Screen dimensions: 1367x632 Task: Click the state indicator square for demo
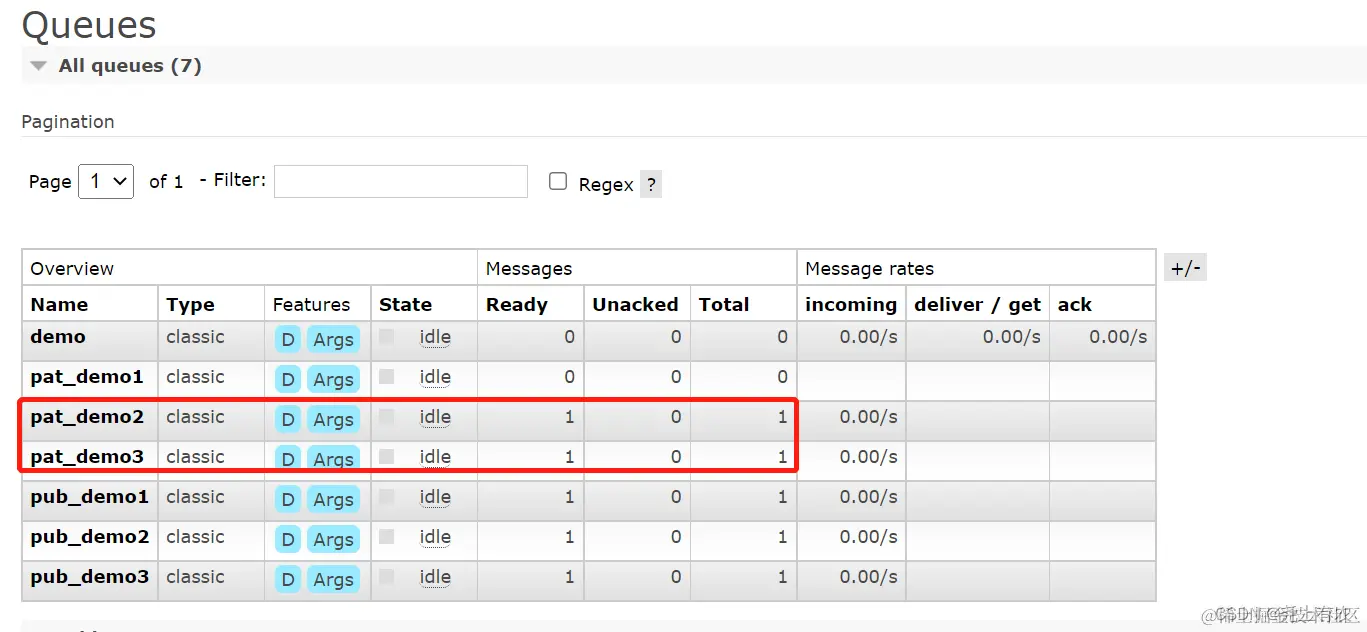pos(387,337)
